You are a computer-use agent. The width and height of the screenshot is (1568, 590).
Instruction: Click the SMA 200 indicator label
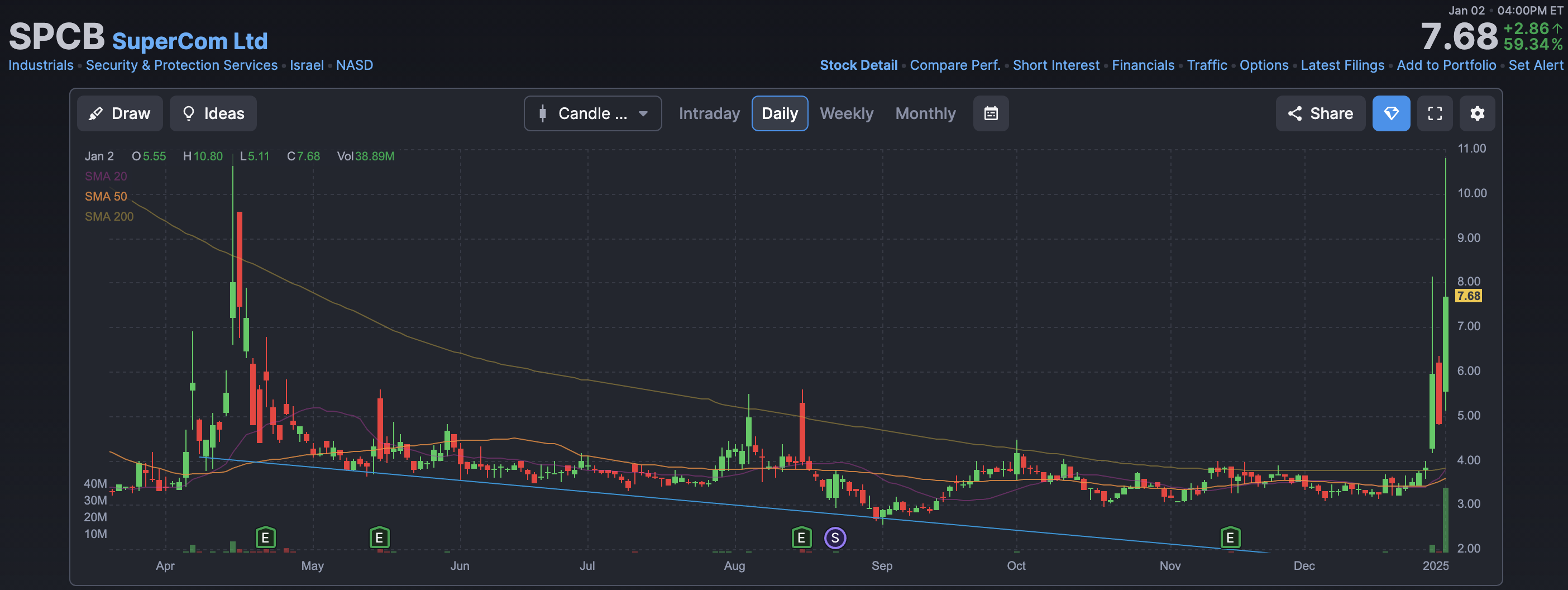[109, 216]
